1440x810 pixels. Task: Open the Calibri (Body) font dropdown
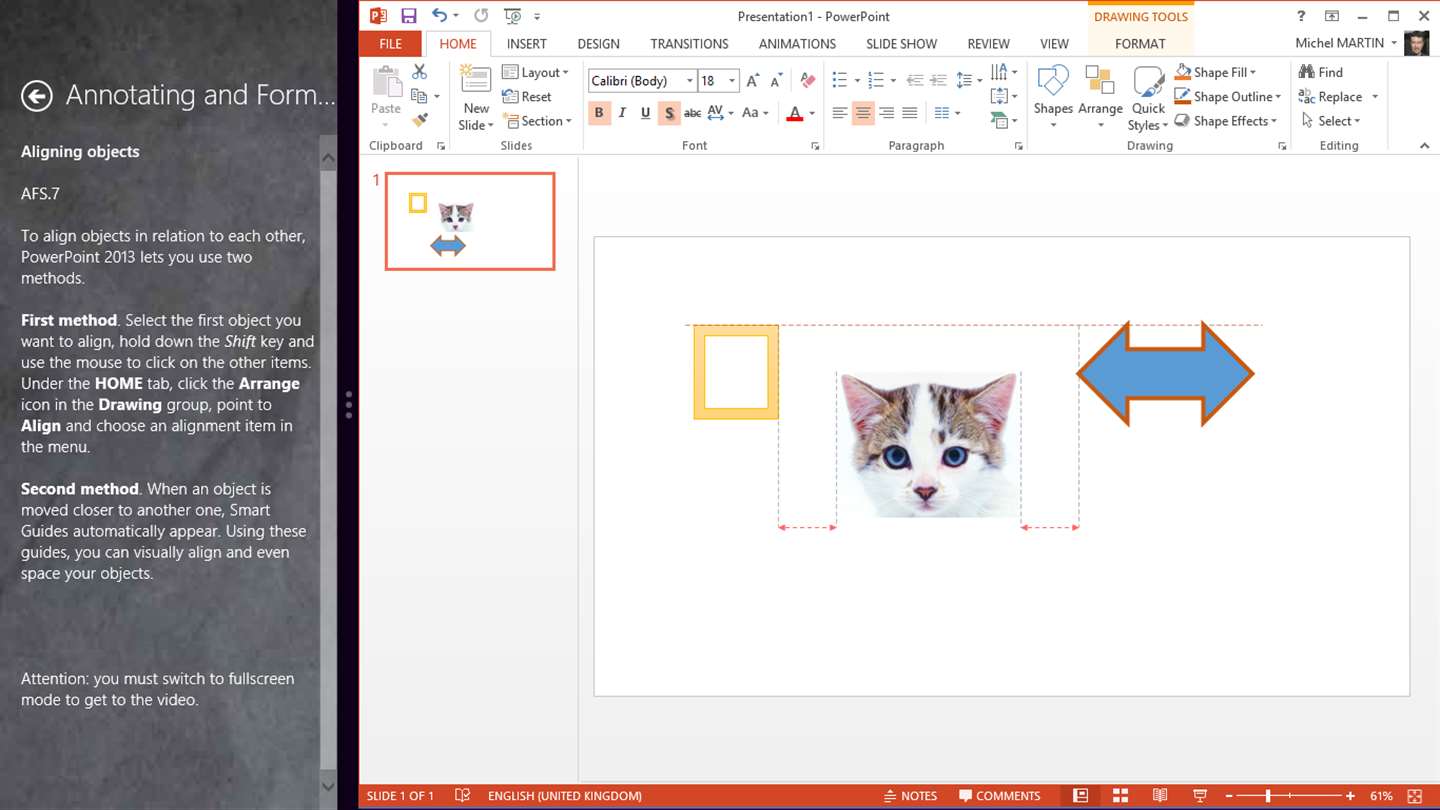point(689,81)
